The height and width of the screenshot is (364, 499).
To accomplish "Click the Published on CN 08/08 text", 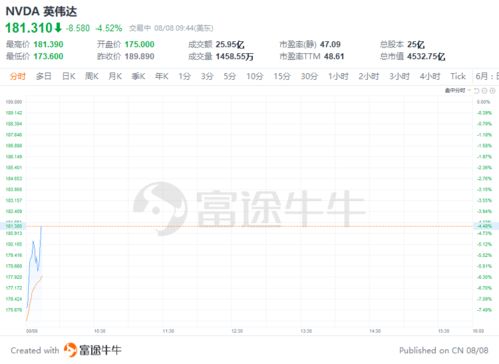I will click(444, 350).
